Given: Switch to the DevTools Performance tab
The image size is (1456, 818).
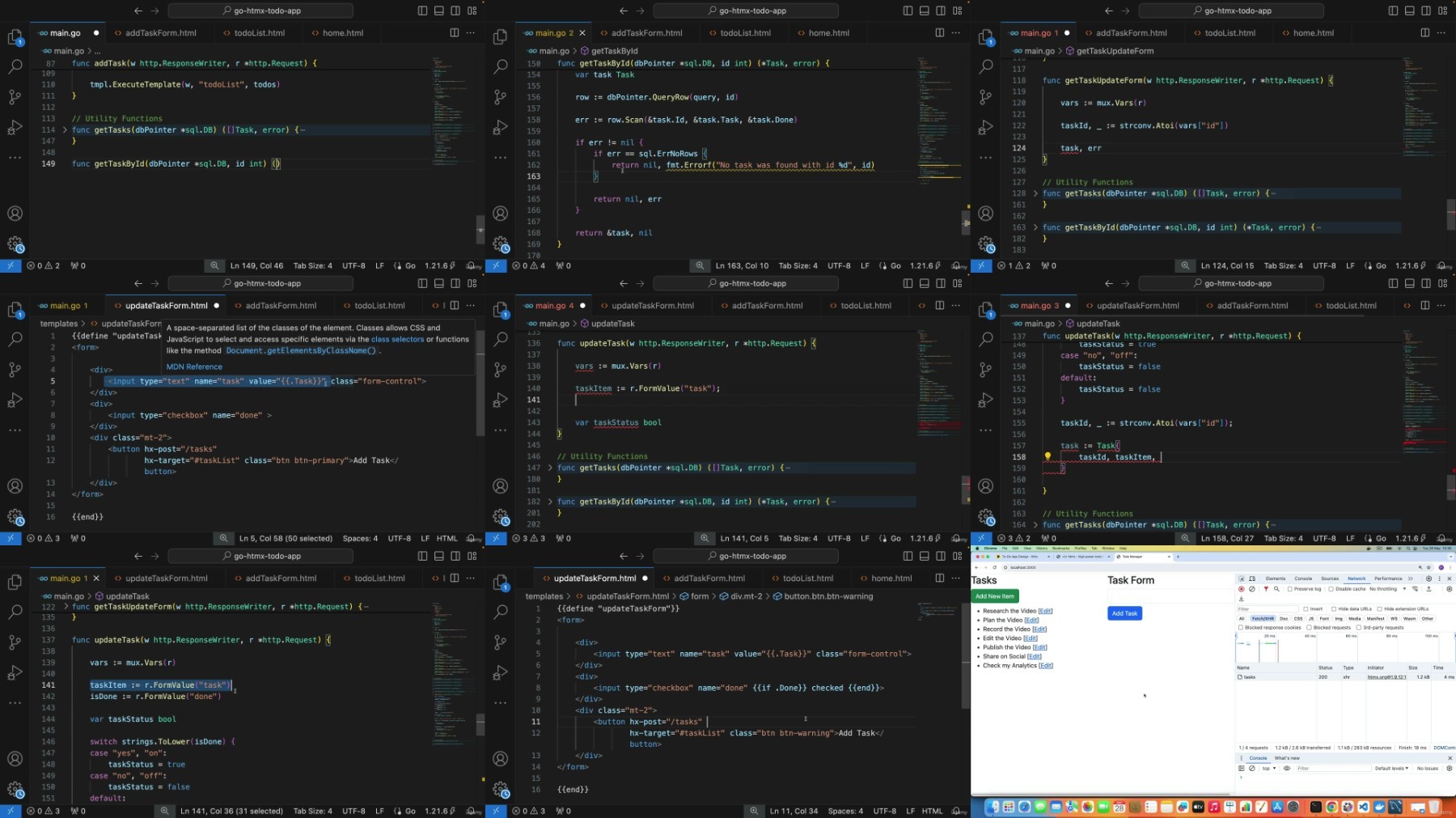Looking at the screenshot, I should tap(1388, 579).
